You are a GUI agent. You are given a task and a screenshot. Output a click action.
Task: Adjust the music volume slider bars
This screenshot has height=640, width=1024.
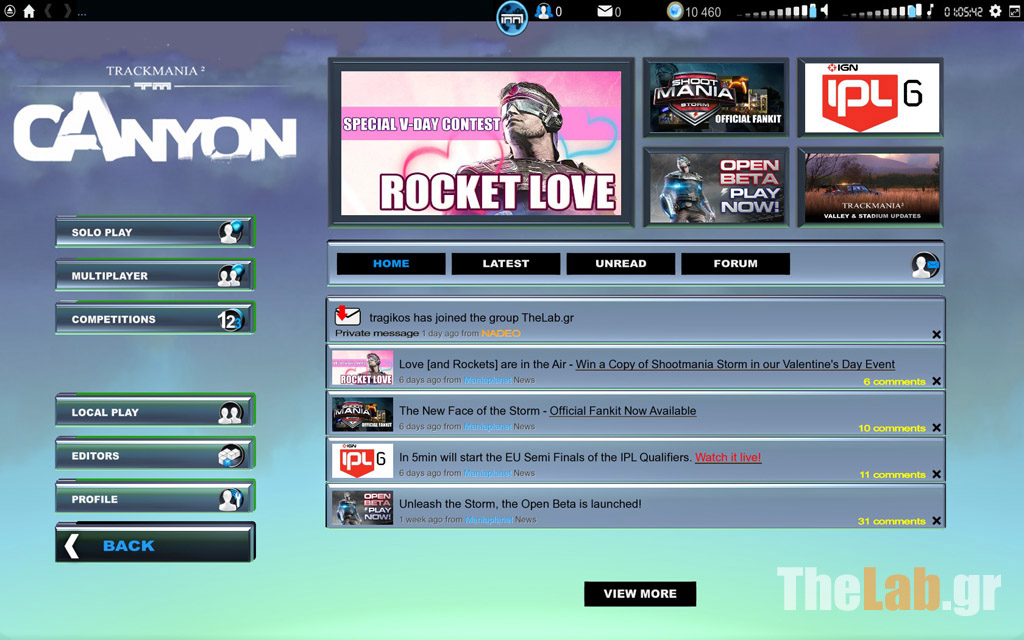point(882,12)
